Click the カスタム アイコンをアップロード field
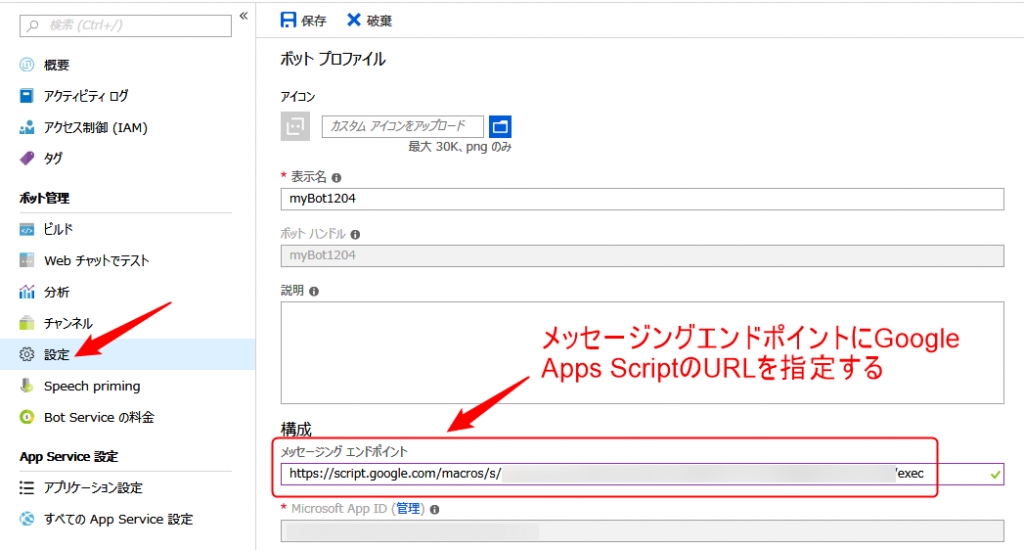This screenshot has width=1024, height=550. click(x=402, y=126)
